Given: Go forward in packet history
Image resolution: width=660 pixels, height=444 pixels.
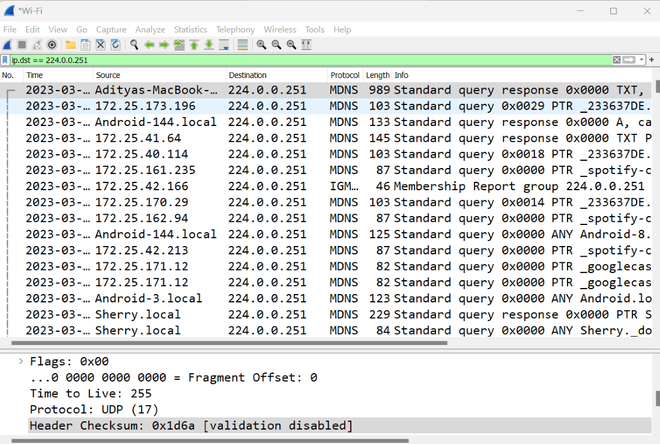Looking at the screenshot, I should coord(164,45).
